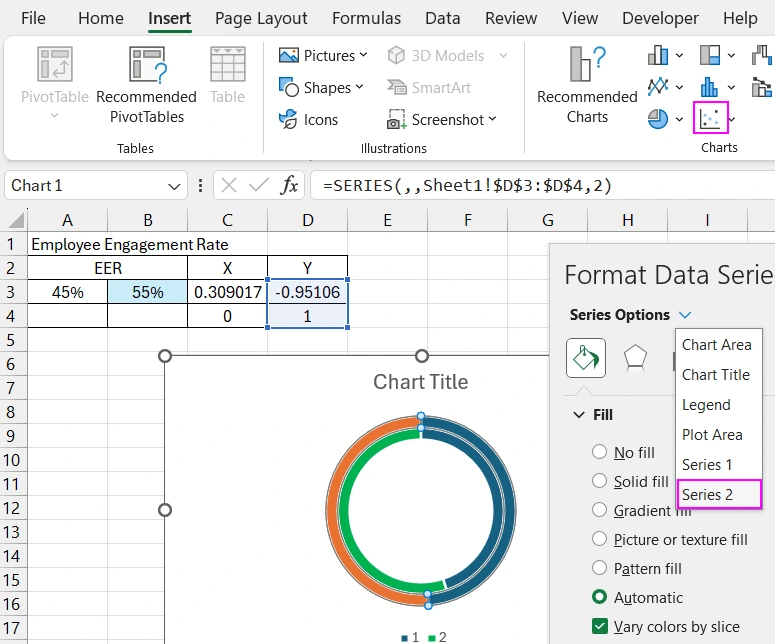Click the Insert Column or Bar Chart icon
The height and width of the screenshot is (644, 775).
click(x=658, y=56)
